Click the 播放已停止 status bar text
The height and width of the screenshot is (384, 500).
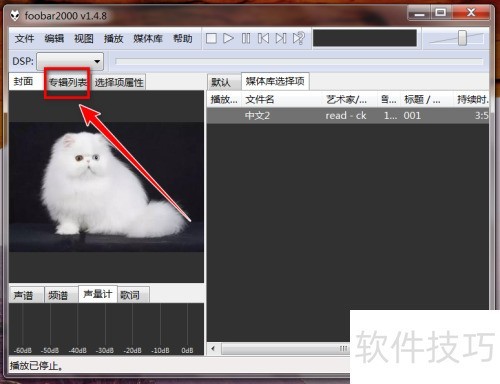click(36, 366)
